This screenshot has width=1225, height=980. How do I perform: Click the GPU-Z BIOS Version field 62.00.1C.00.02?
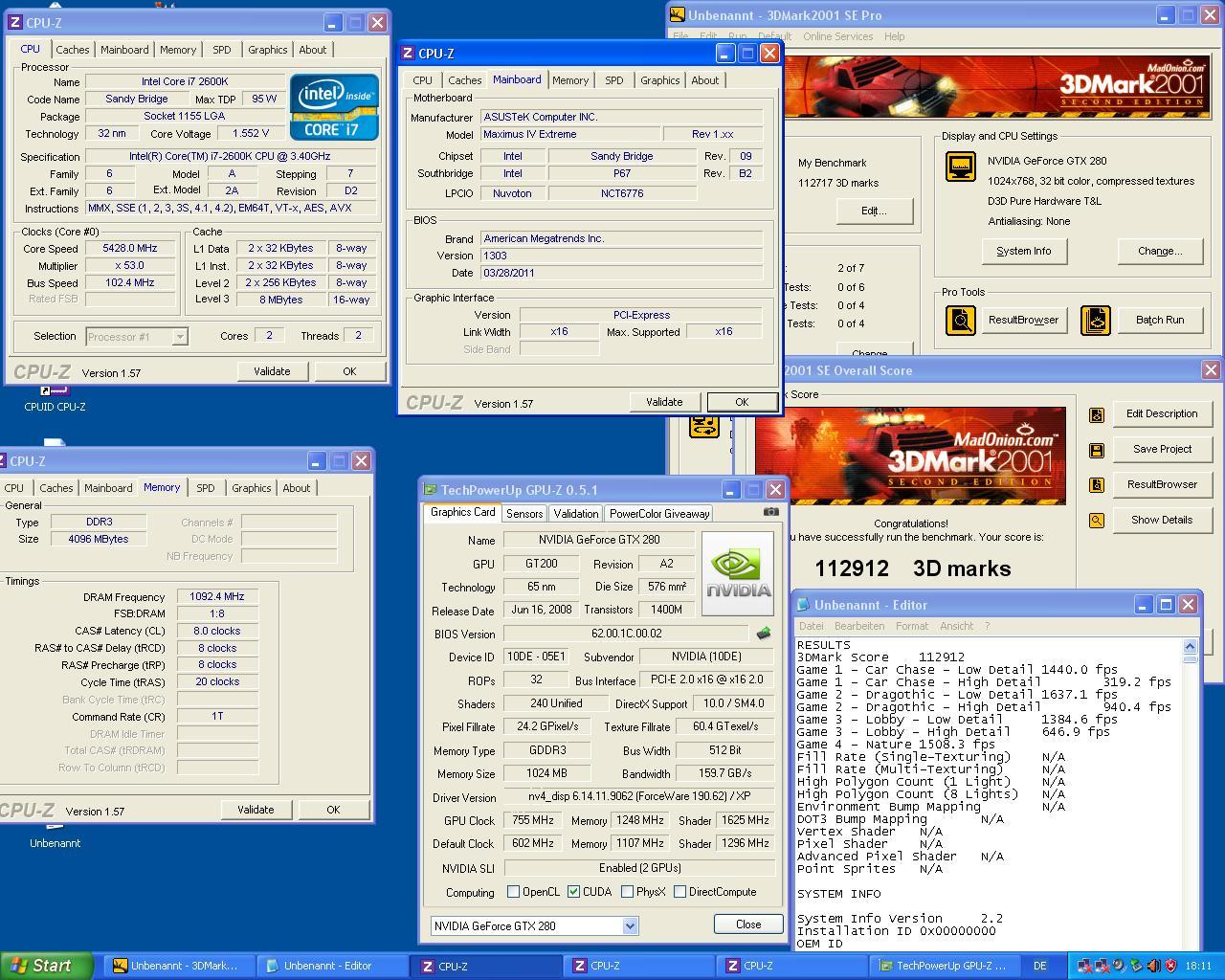(626, 634)
